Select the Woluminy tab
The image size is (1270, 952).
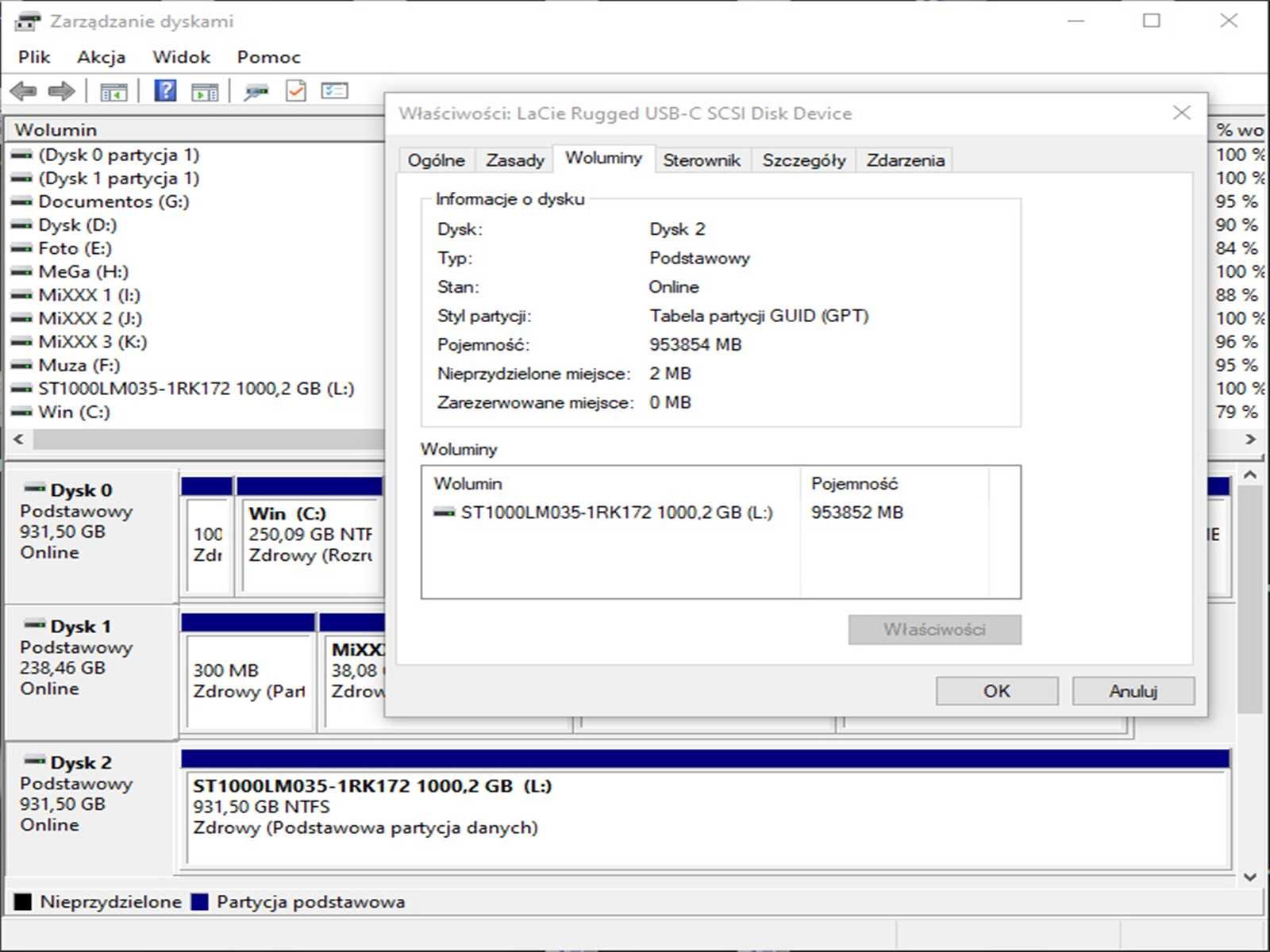[x=603, y=158]
